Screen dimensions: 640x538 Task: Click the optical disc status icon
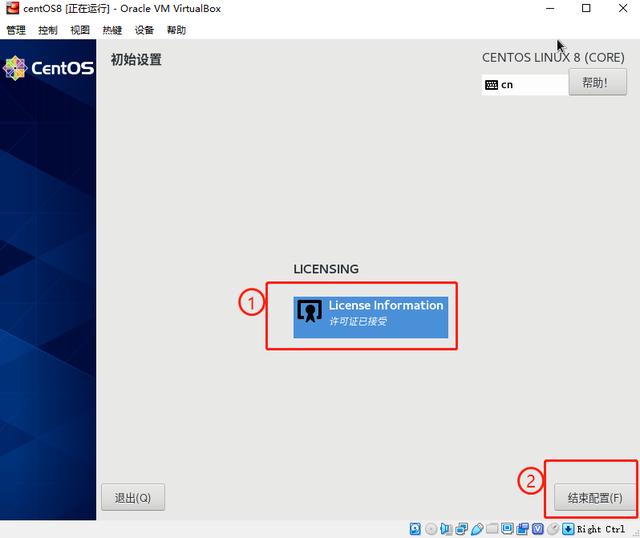pyautogui.click(x=431, y=529)
